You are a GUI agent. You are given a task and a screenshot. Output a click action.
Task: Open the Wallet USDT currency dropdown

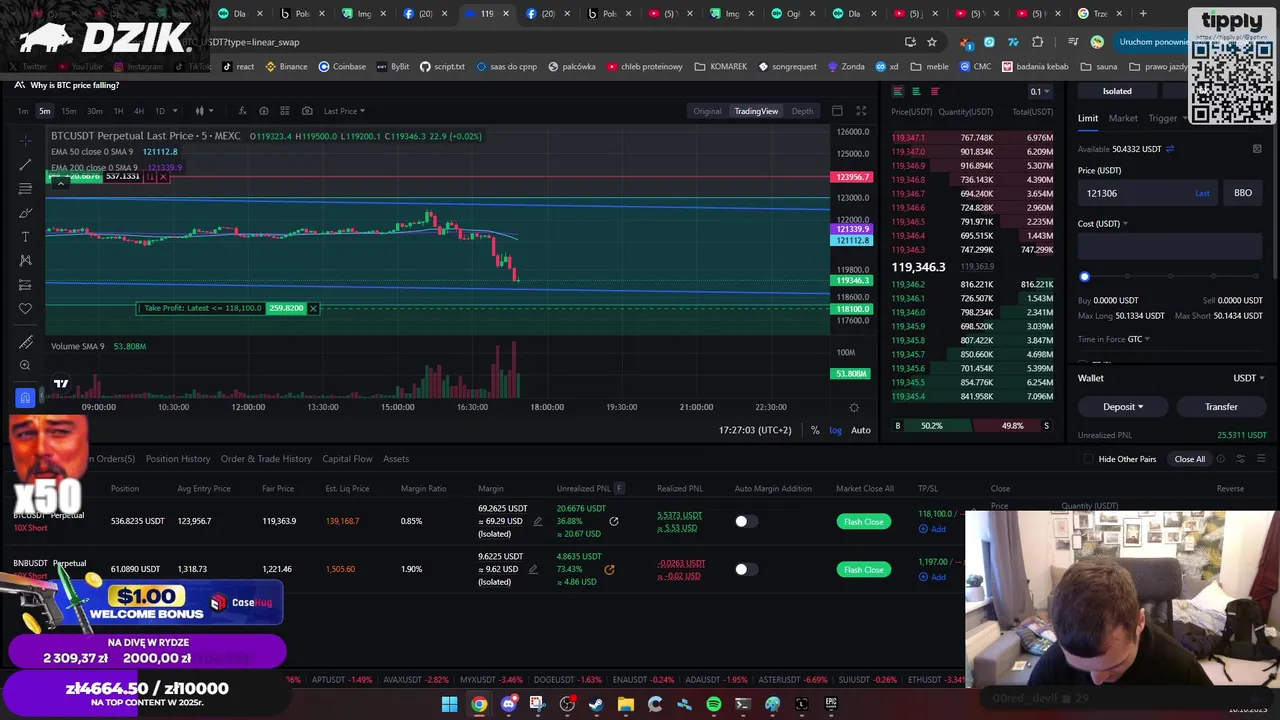pyautogui.click(x=1248, y=378)
